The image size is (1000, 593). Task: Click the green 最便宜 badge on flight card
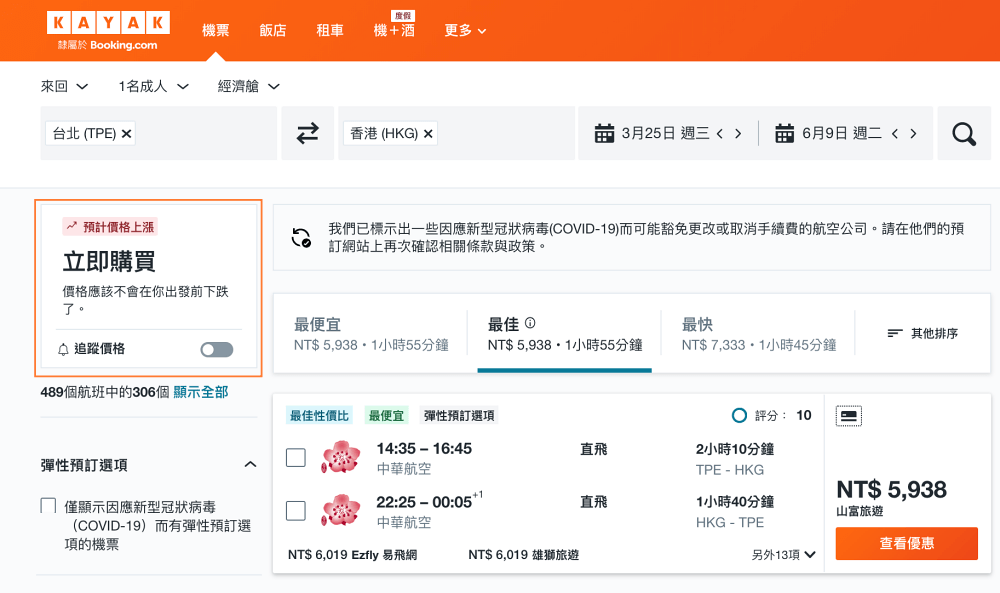(386, 416)
